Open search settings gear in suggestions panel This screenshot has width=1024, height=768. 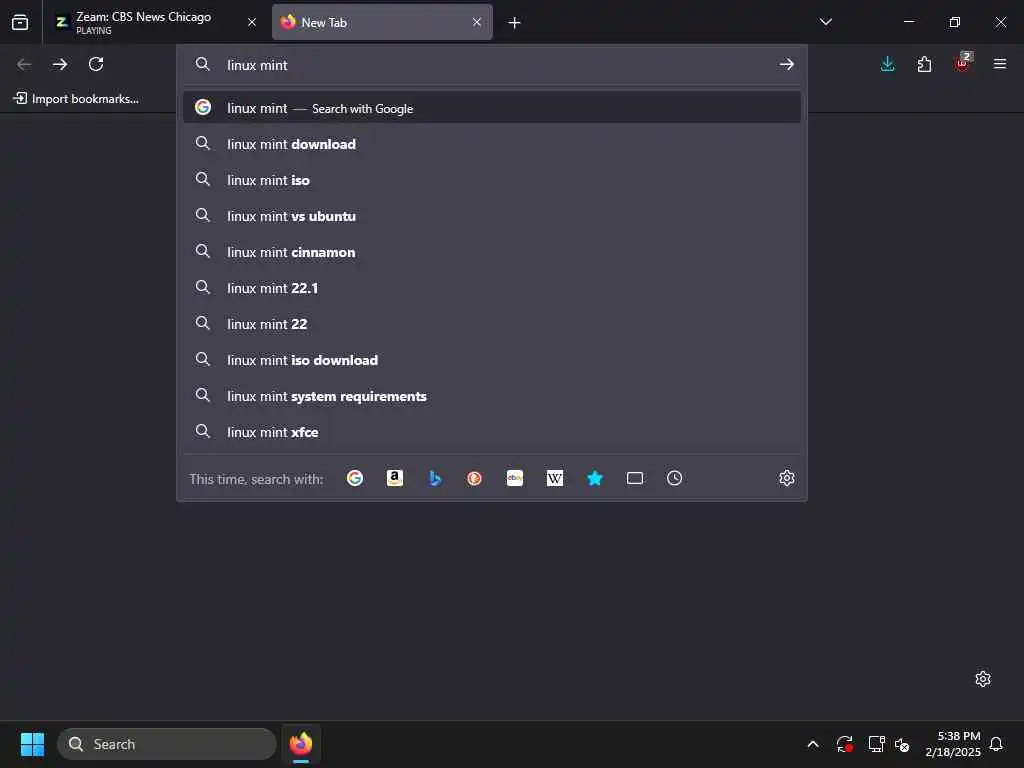click(x=786, y=478)
